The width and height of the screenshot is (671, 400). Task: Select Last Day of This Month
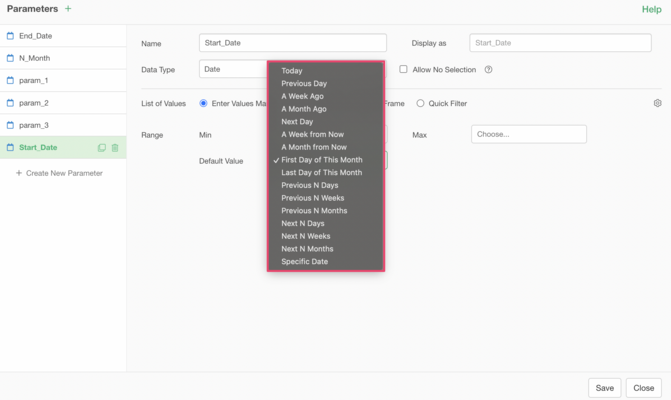coord(326,172)
